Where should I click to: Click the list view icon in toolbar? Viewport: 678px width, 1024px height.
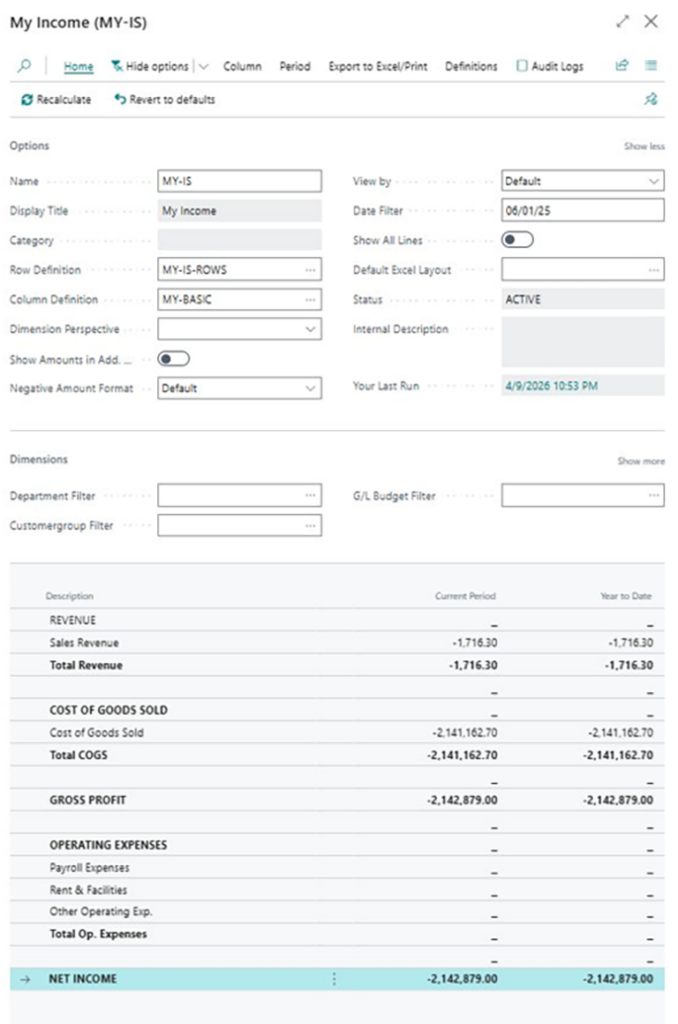(651, 65)
